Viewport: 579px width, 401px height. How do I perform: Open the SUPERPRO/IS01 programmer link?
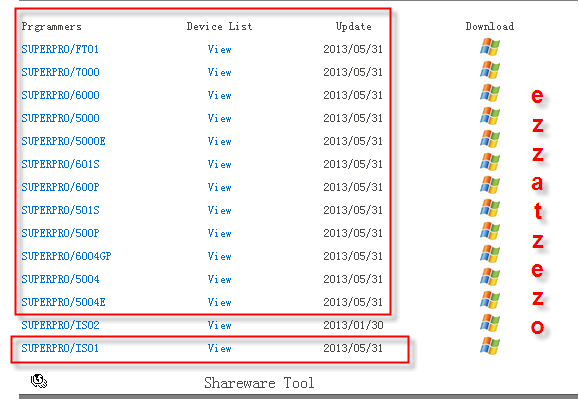(60, 348)
